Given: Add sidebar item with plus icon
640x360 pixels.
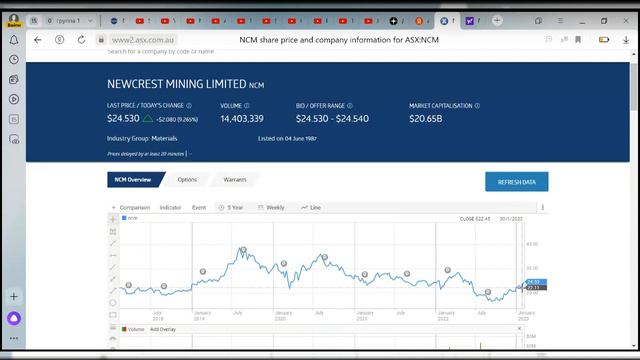Looking at the screenshot, I should coord(14,297).
